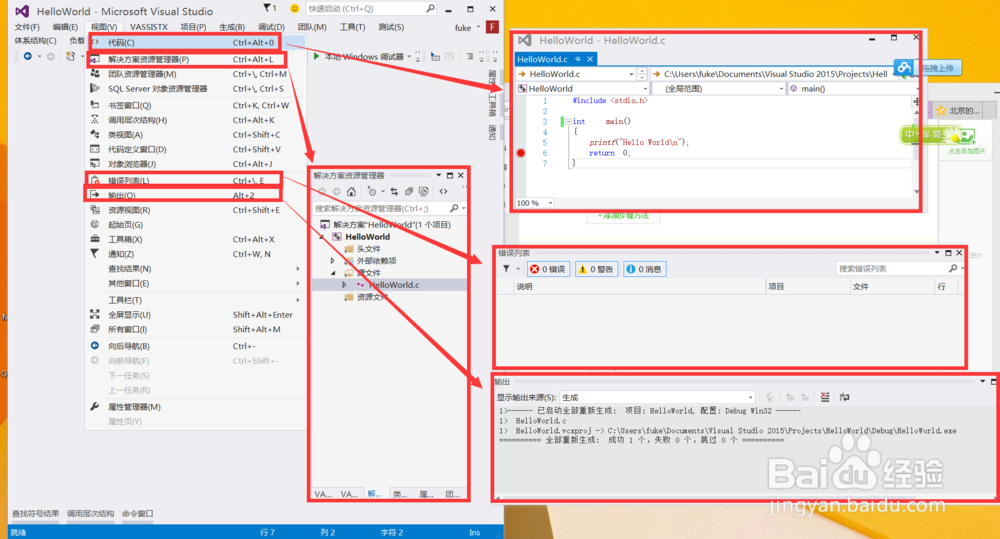Select HelloWorld.c in Solution Explorer tree
The height and width of the screenshot is (539, 1000).
tap(393, 284)
